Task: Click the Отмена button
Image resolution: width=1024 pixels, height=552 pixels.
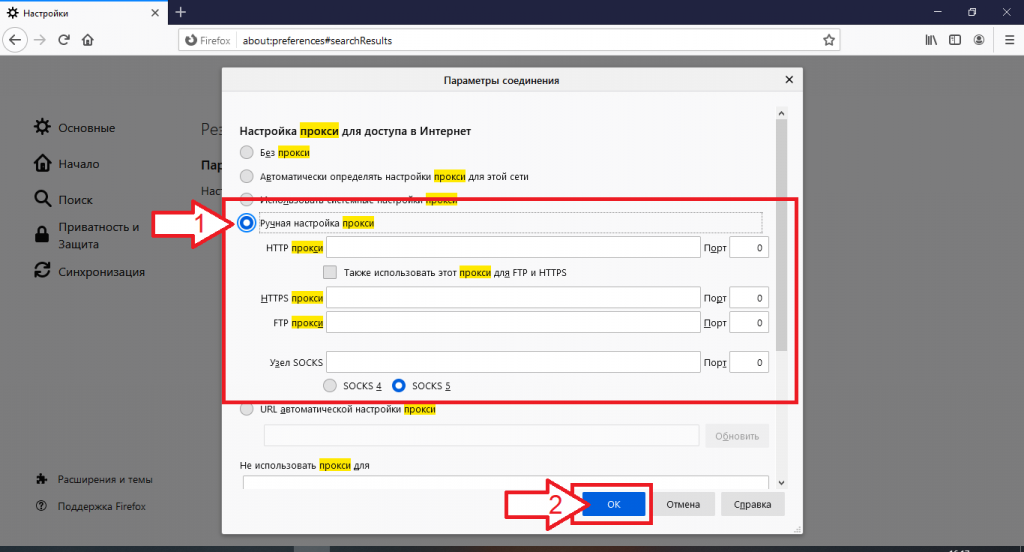Action: 684,504
